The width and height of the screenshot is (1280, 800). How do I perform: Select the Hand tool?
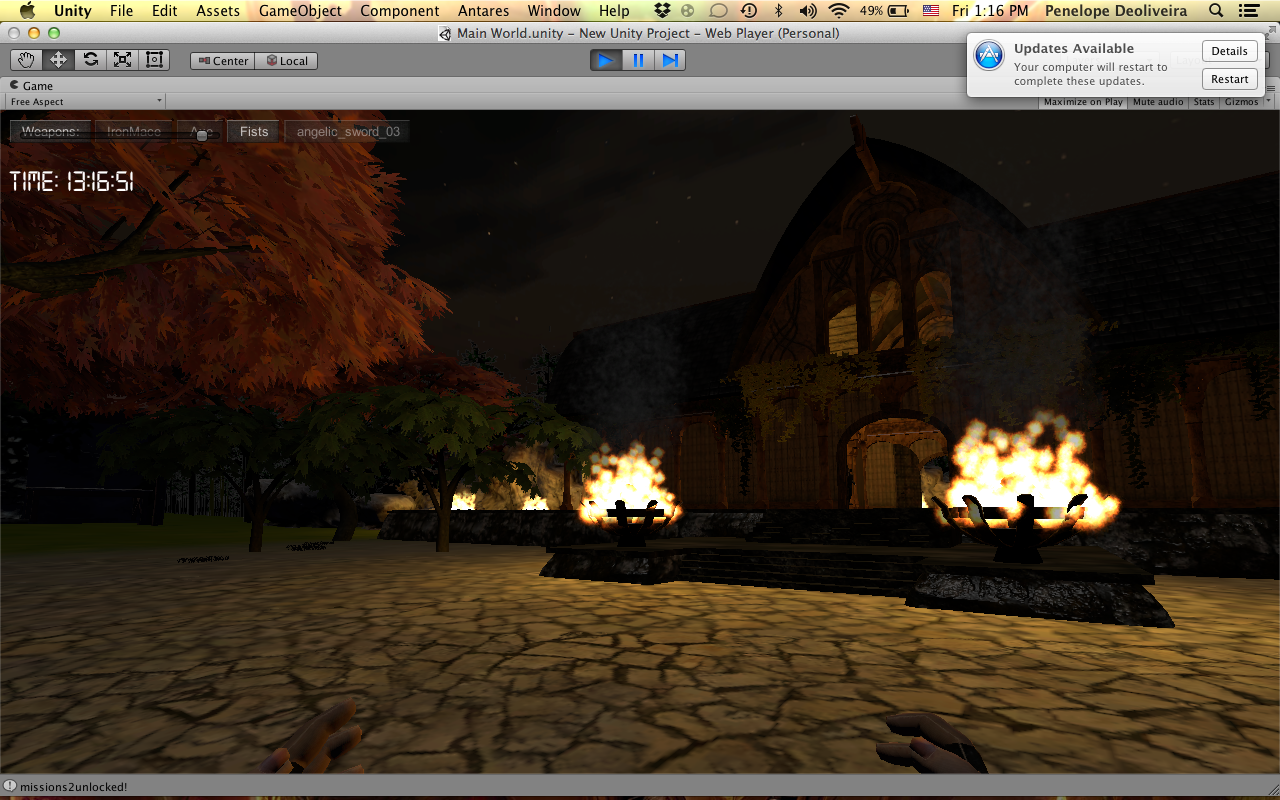pyautogui.click(x=27, y=60)
